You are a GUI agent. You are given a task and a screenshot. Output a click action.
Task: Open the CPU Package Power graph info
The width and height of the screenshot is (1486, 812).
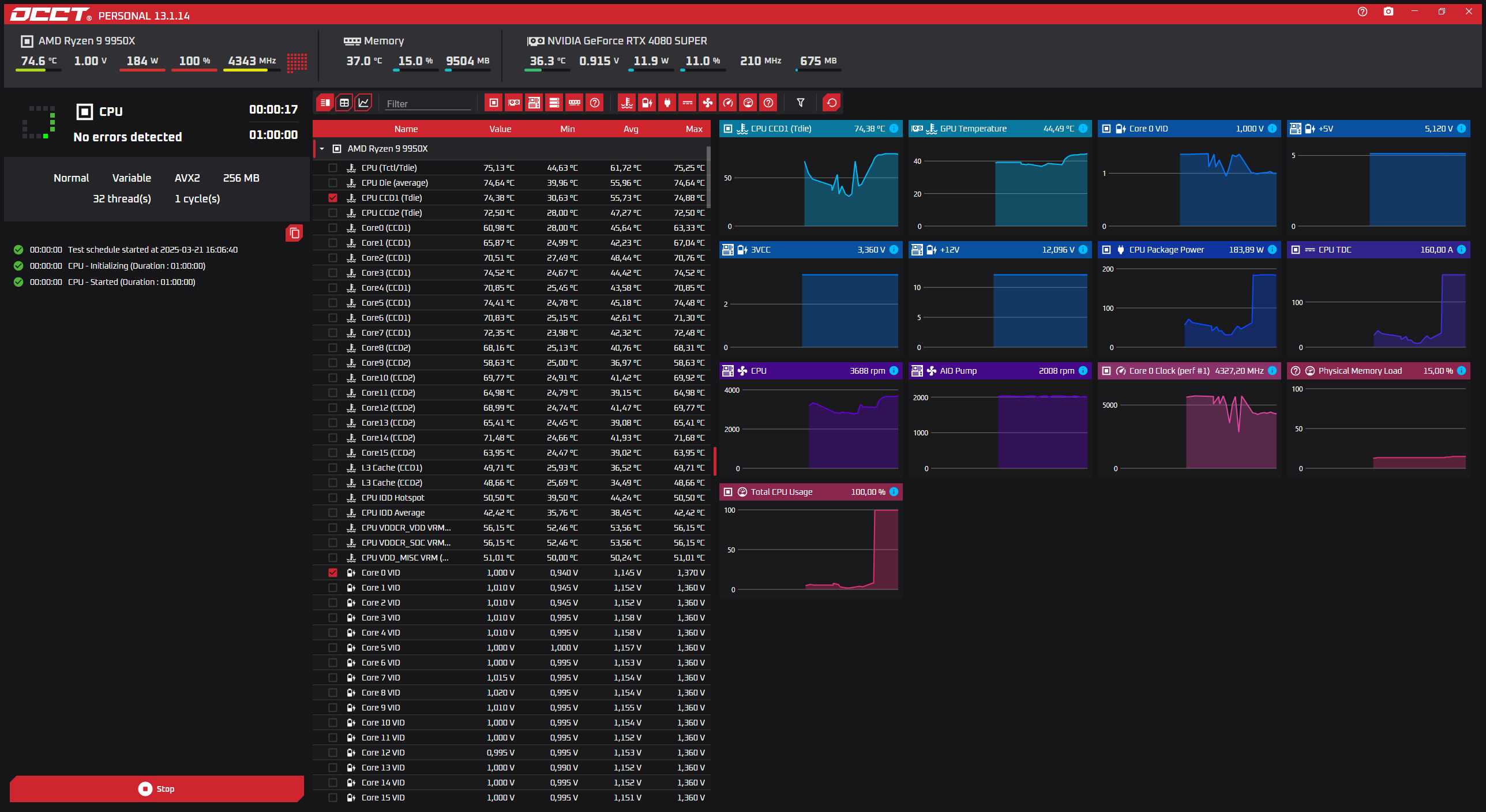[x=1272, y=250]
